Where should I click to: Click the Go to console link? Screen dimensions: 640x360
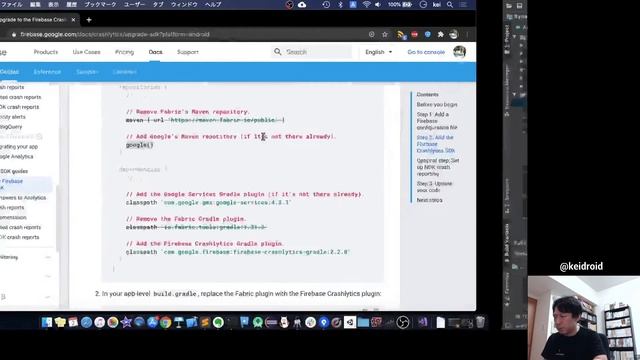(x=426, y=52)
